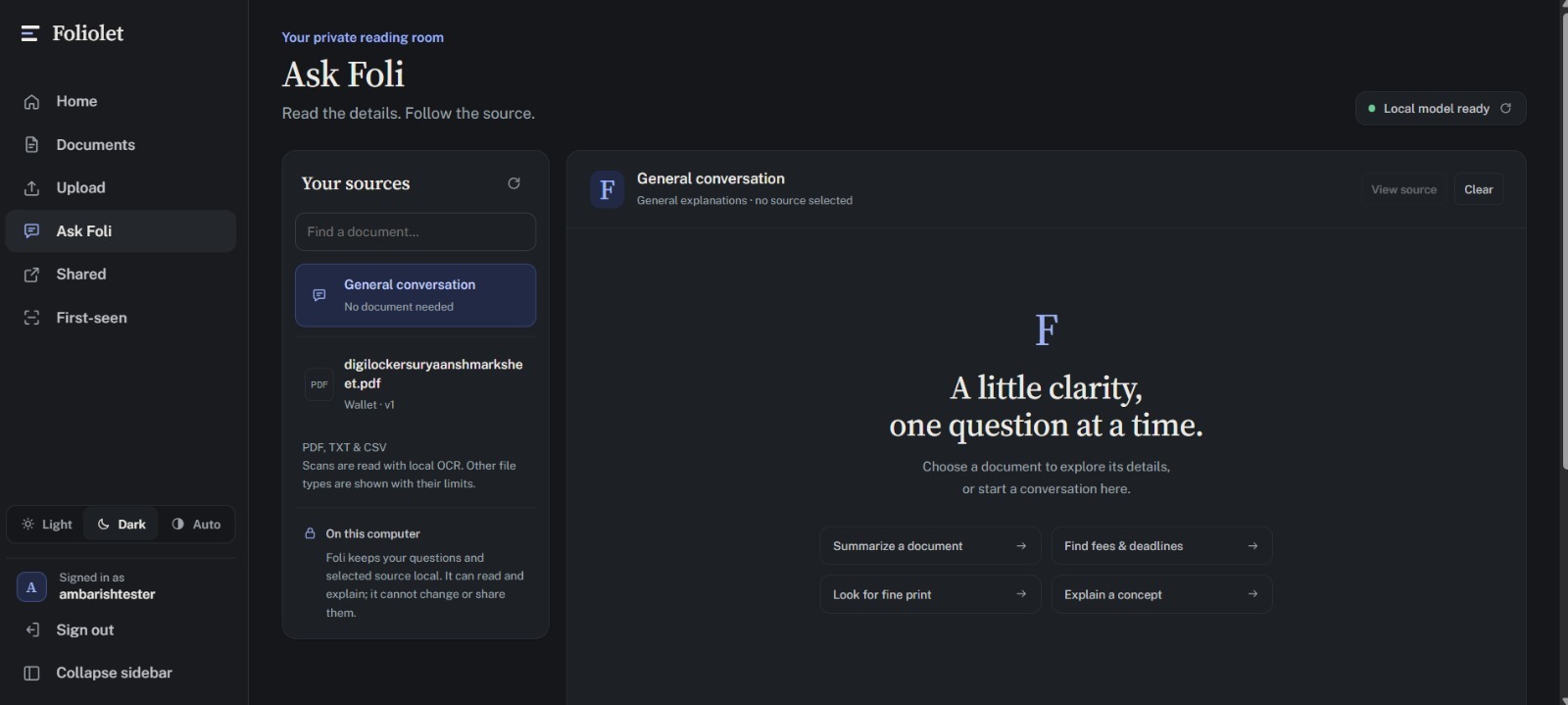Clear the conversation
The width and height of the screenshot is (1568, 705).
(x=1478, y=189)
